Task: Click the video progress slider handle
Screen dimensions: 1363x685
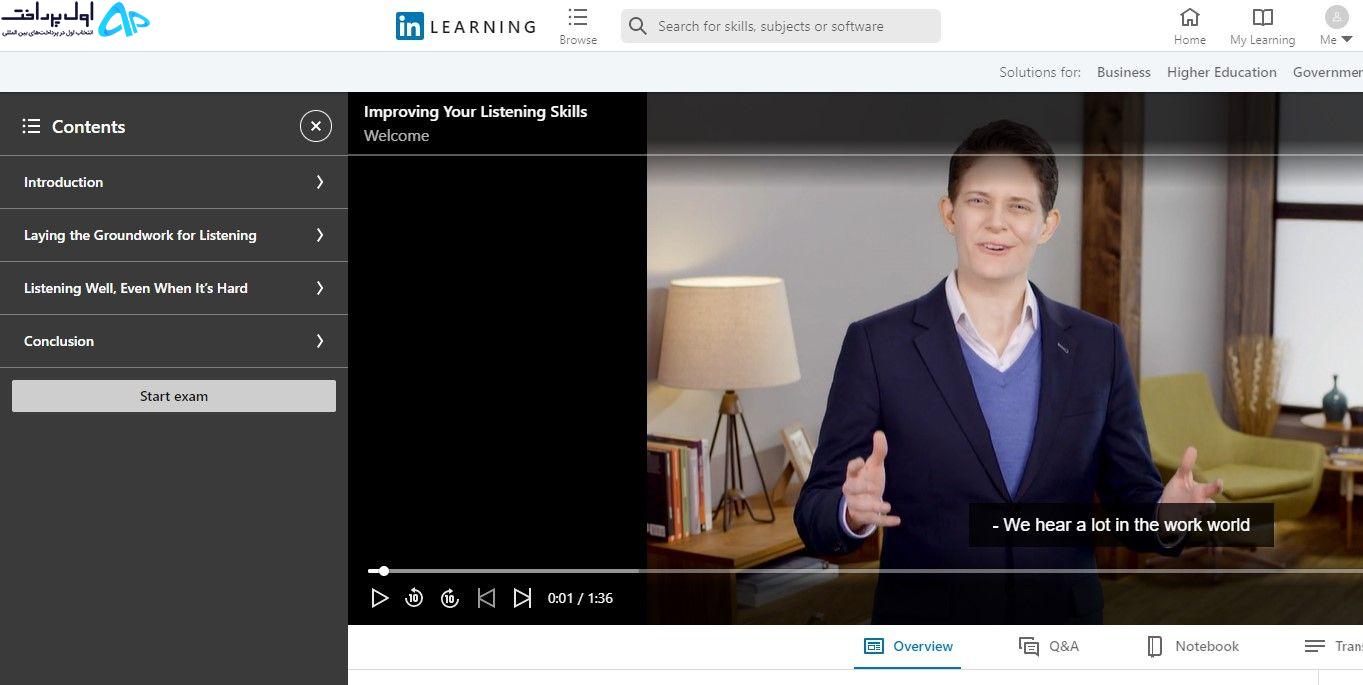Action: (x=384, y=571)
